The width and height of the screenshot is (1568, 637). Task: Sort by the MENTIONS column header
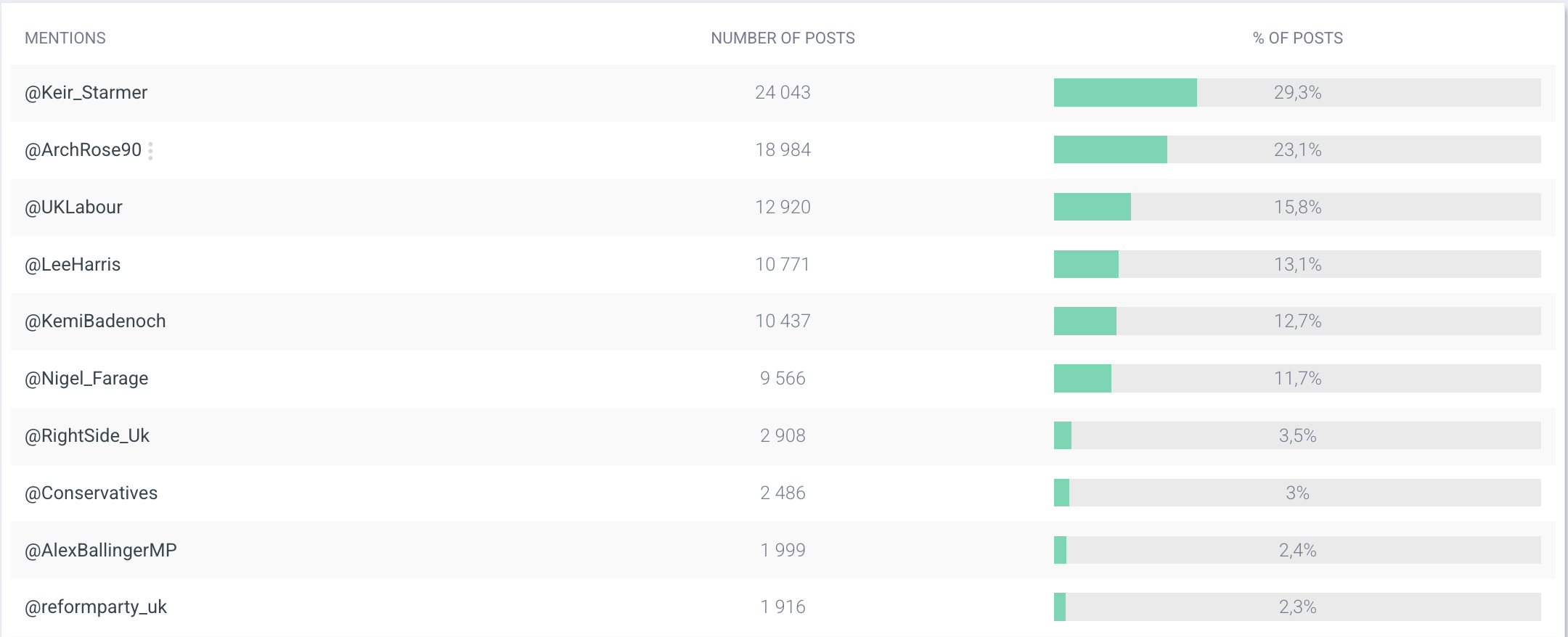point(65,38)
